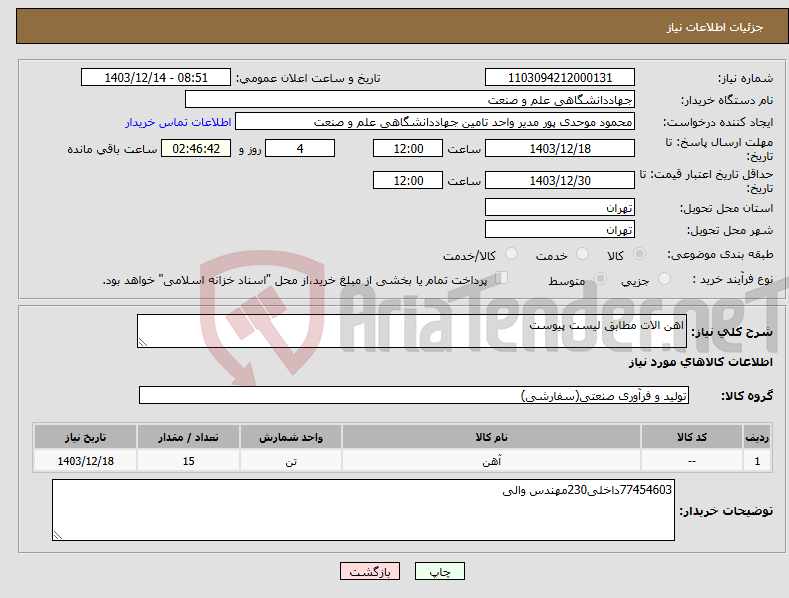This screenshot has height=598, width=789.
Task: Click the buyer organization name field
Action: [410, 100]
